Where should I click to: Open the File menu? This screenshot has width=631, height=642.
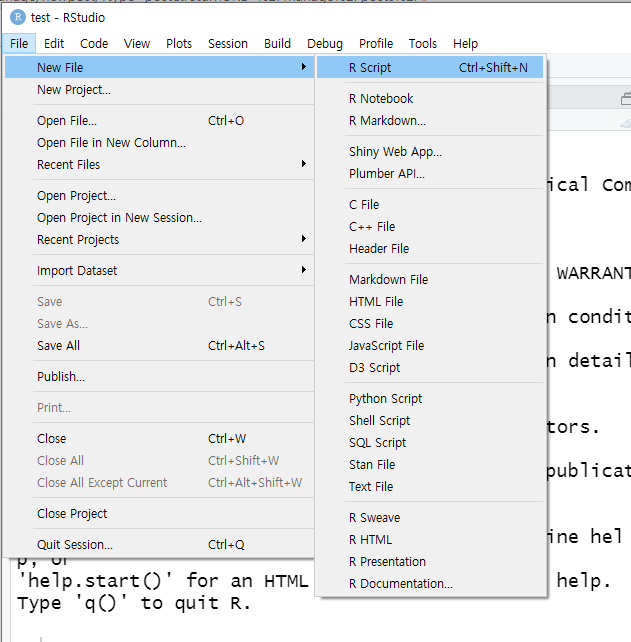[x=19, y=43]
